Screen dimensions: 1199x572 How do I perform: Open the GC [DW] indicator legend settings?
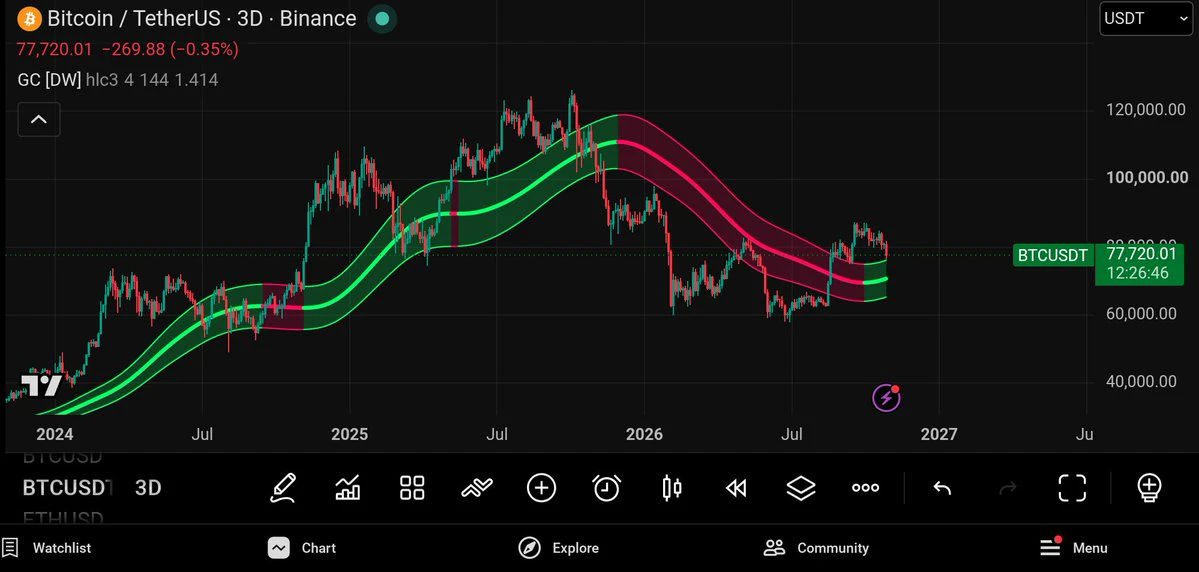pos(118,80)
